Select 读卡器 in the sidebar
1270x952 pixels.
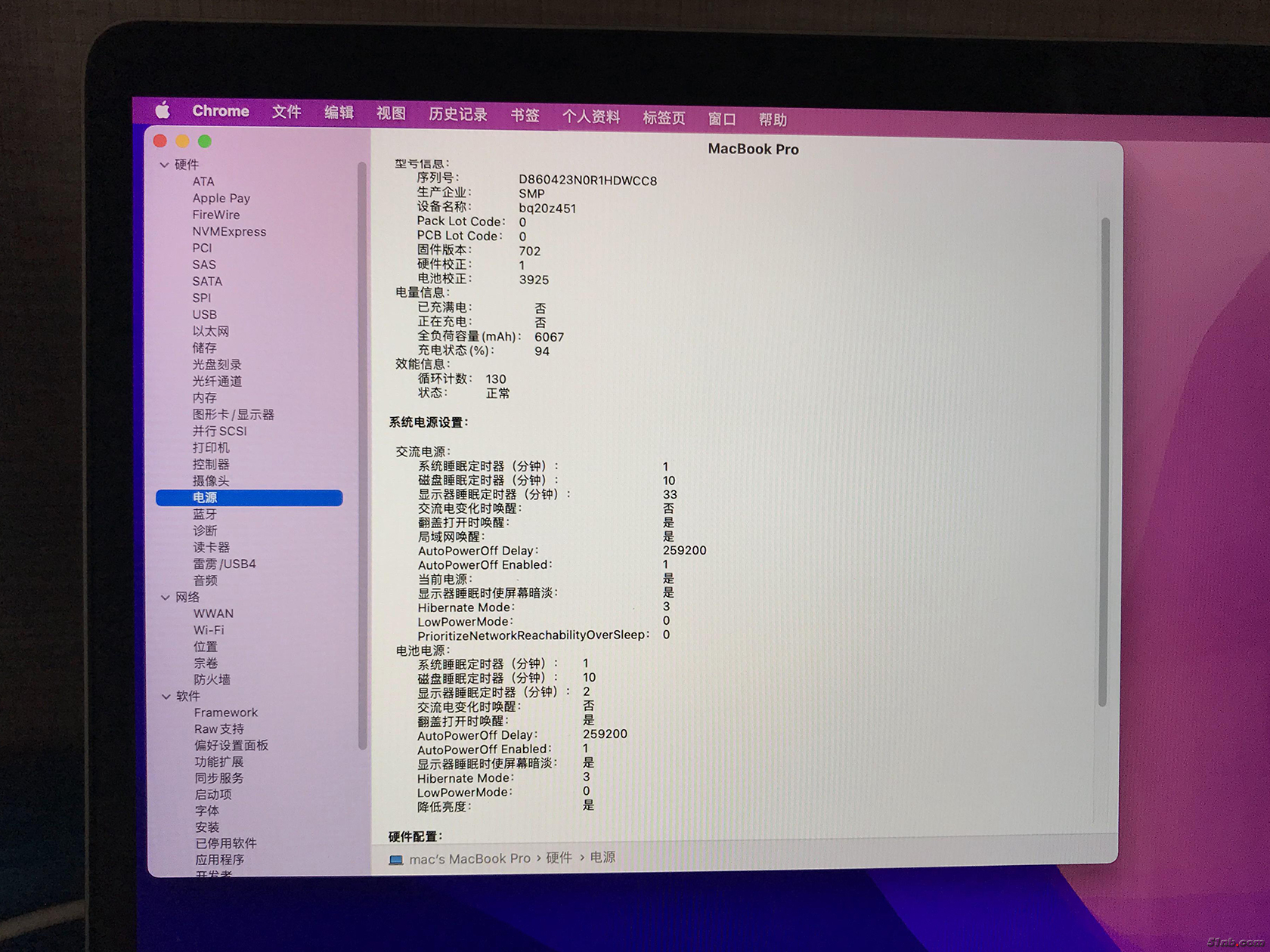[x=211, y=547]
